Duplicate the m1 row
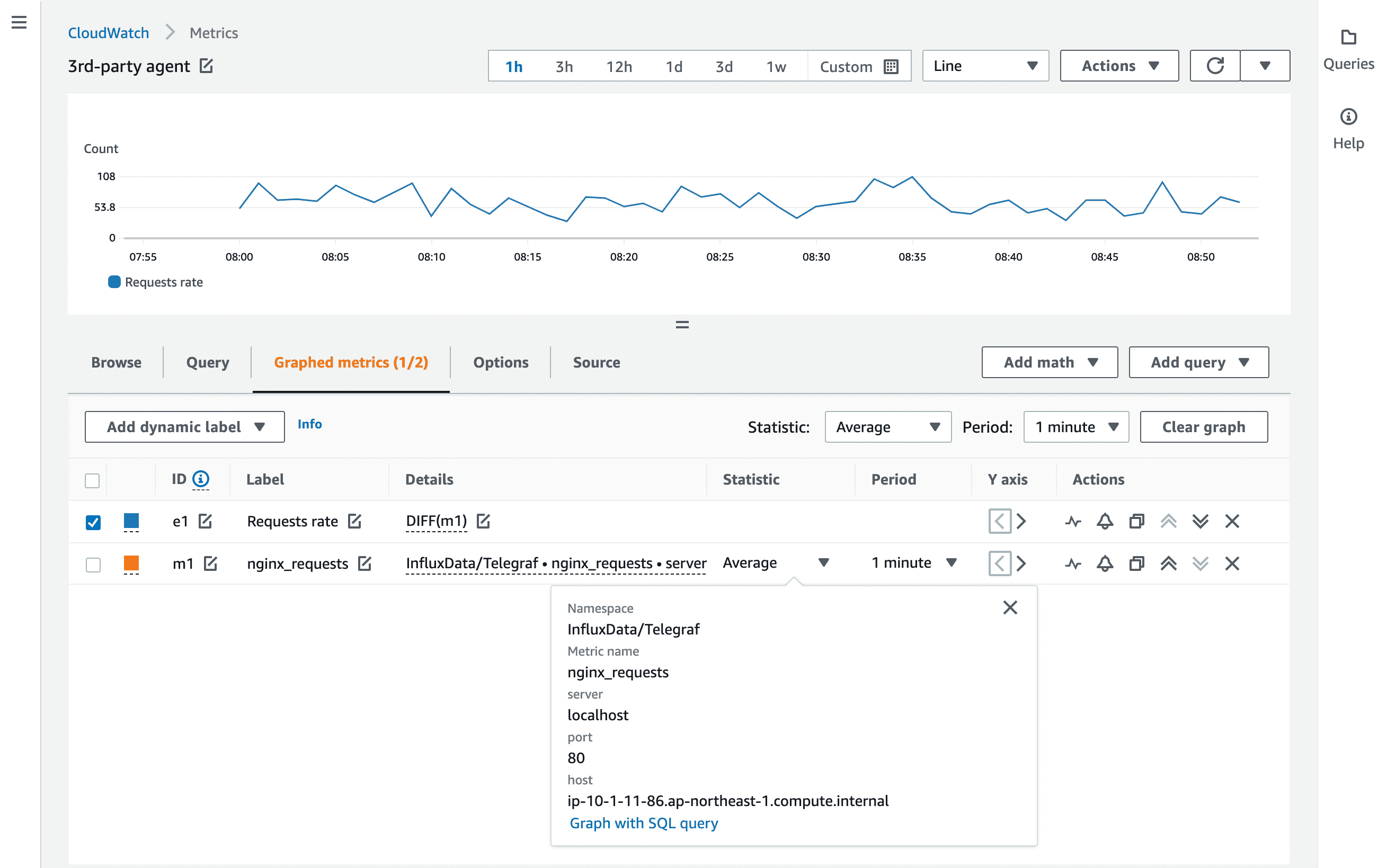The height and width of the screenshot is (868, 1378). [1136, 563]
